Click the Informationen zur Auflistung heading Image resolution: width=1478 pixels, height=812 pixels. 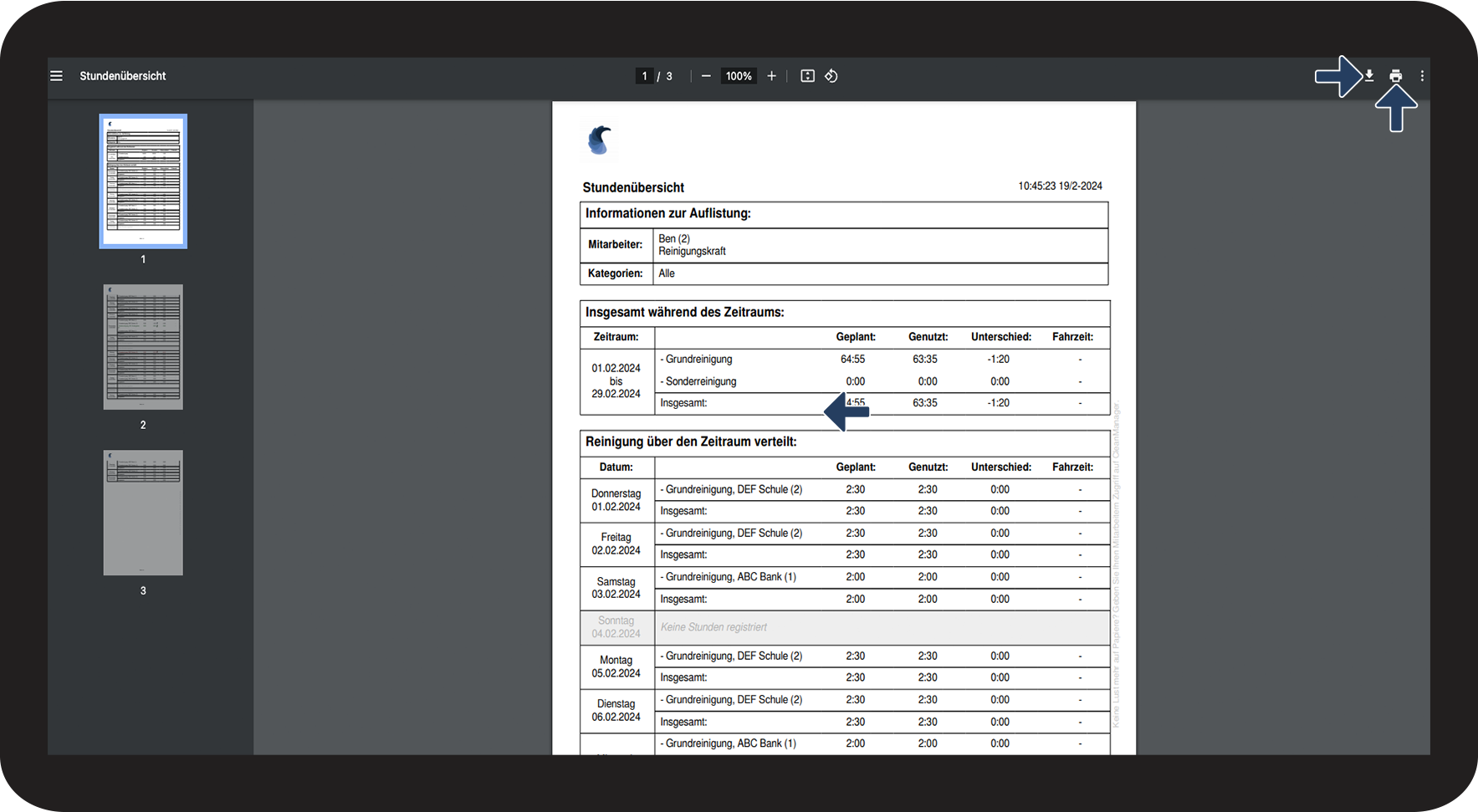668,213
